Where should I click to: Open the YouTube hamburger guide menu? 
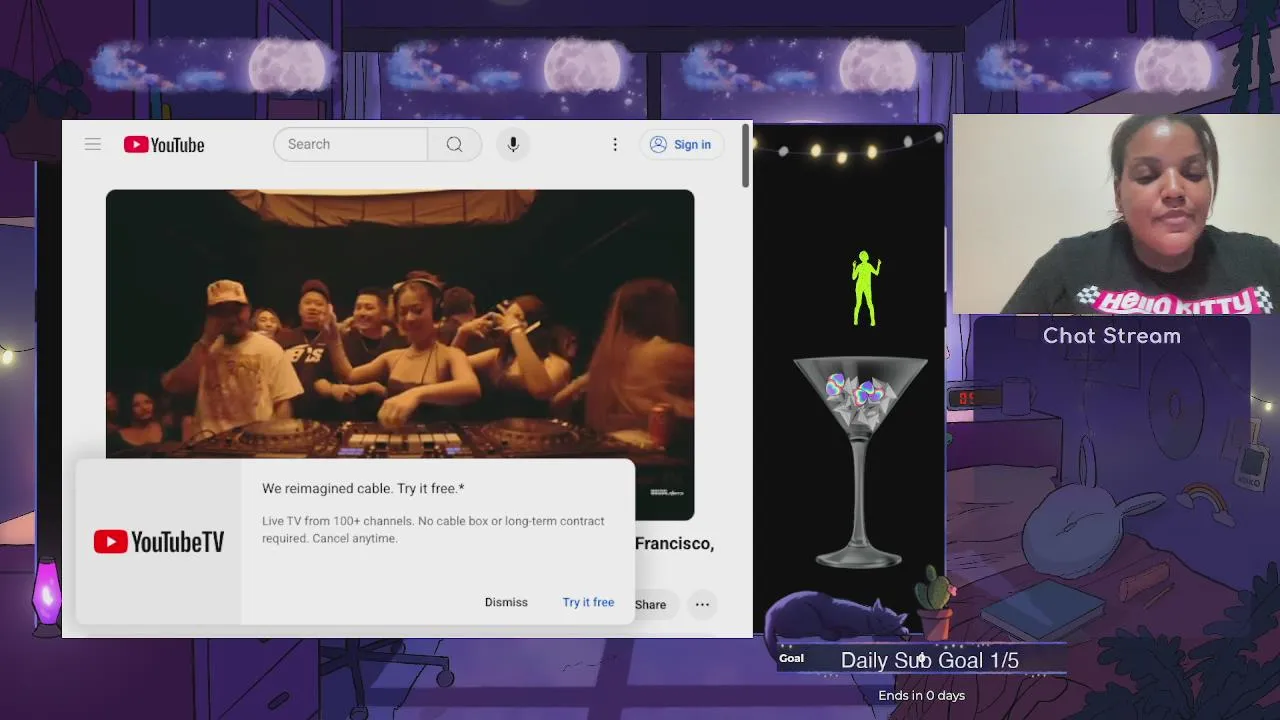[93, 144]
